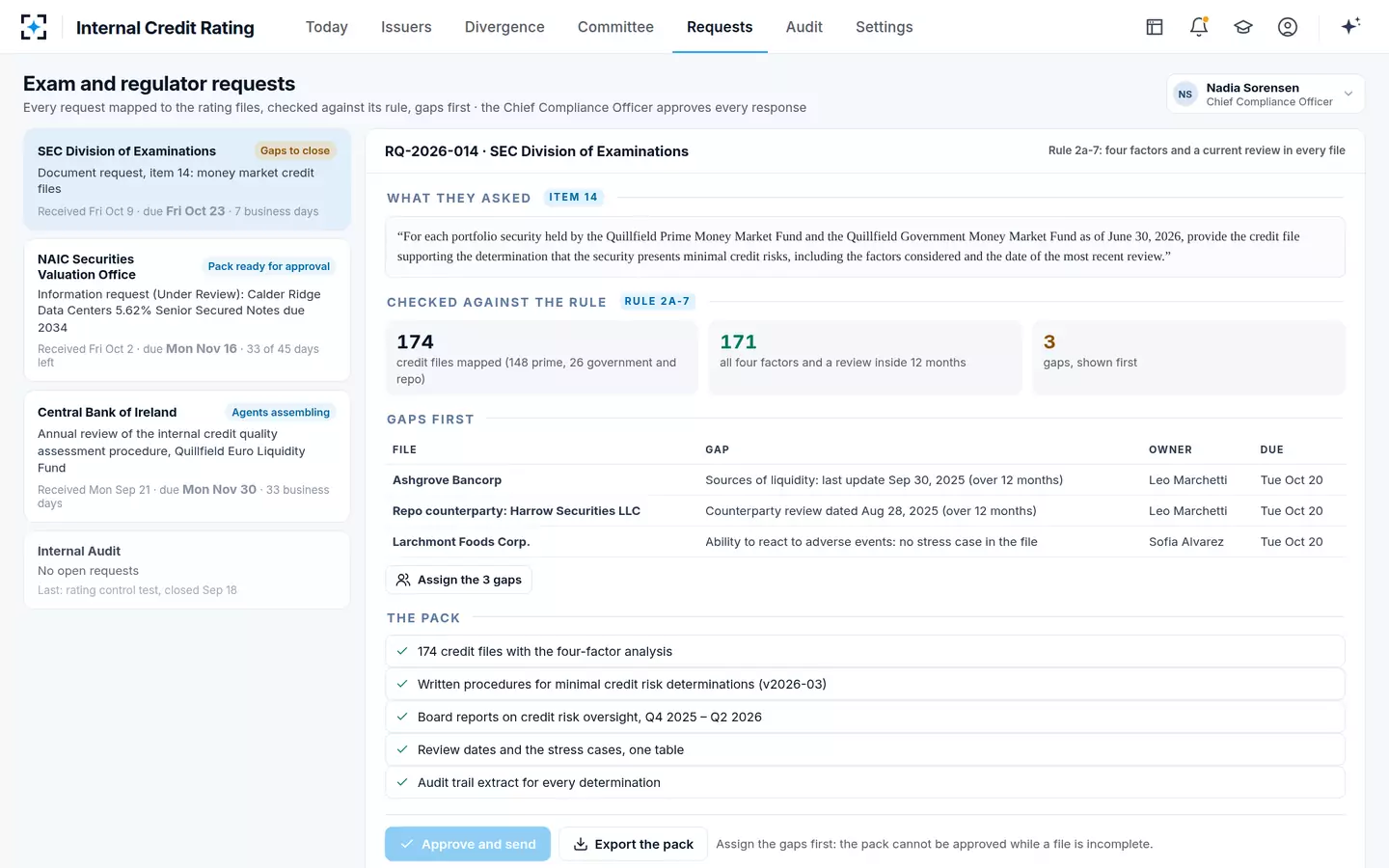Open the Settings tab

(x=885, y=27)
